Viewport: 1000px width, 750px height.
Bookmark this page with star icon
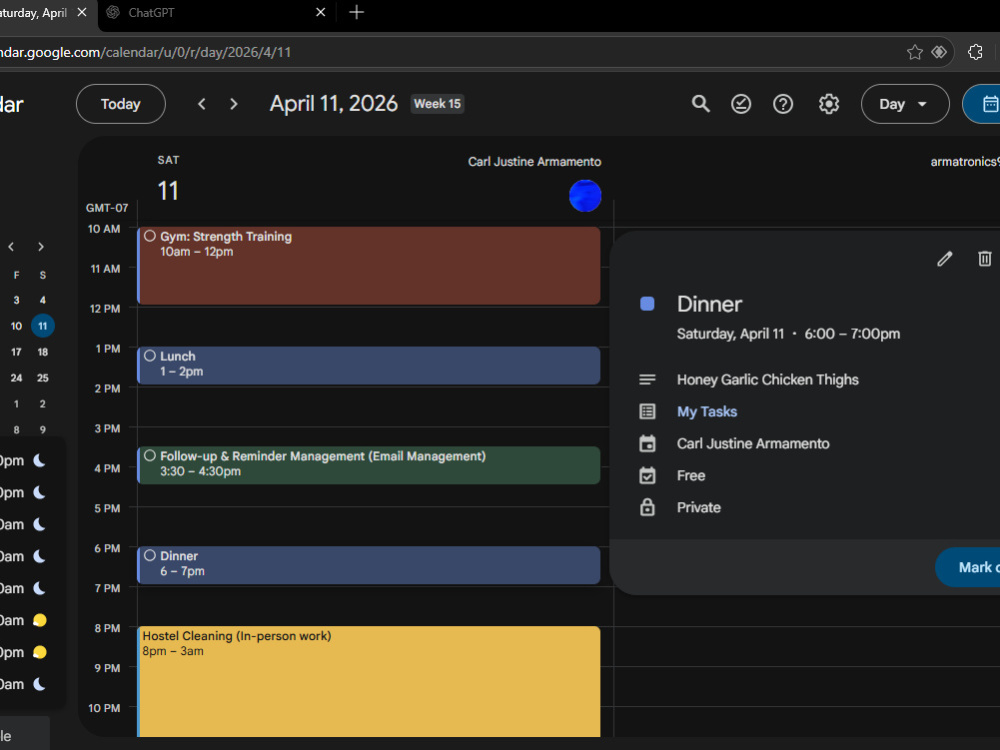(x=915, y=52)
